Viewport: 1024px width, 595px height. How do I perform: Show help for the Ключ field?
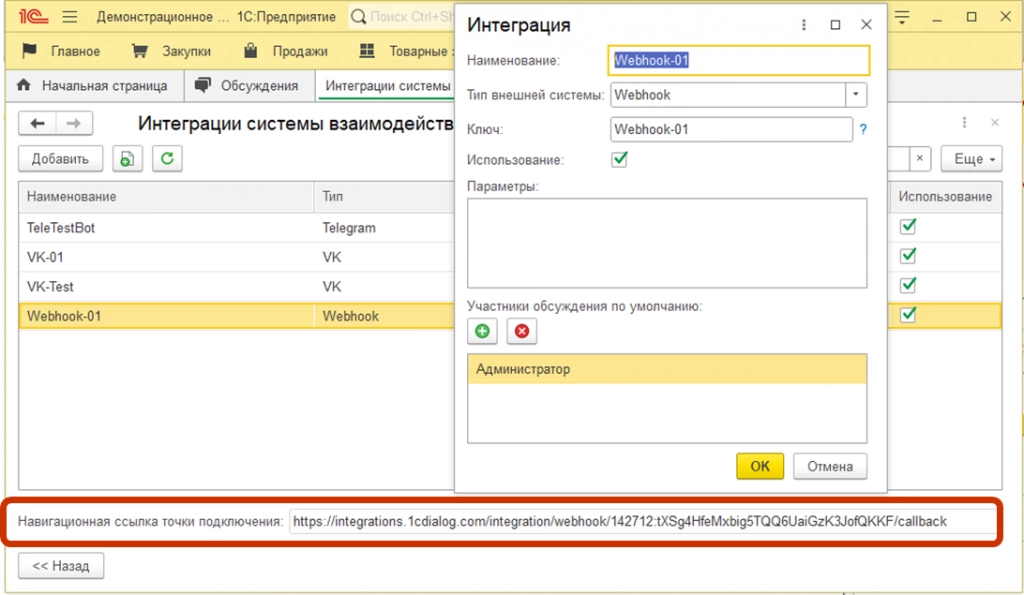click(863, 129)
